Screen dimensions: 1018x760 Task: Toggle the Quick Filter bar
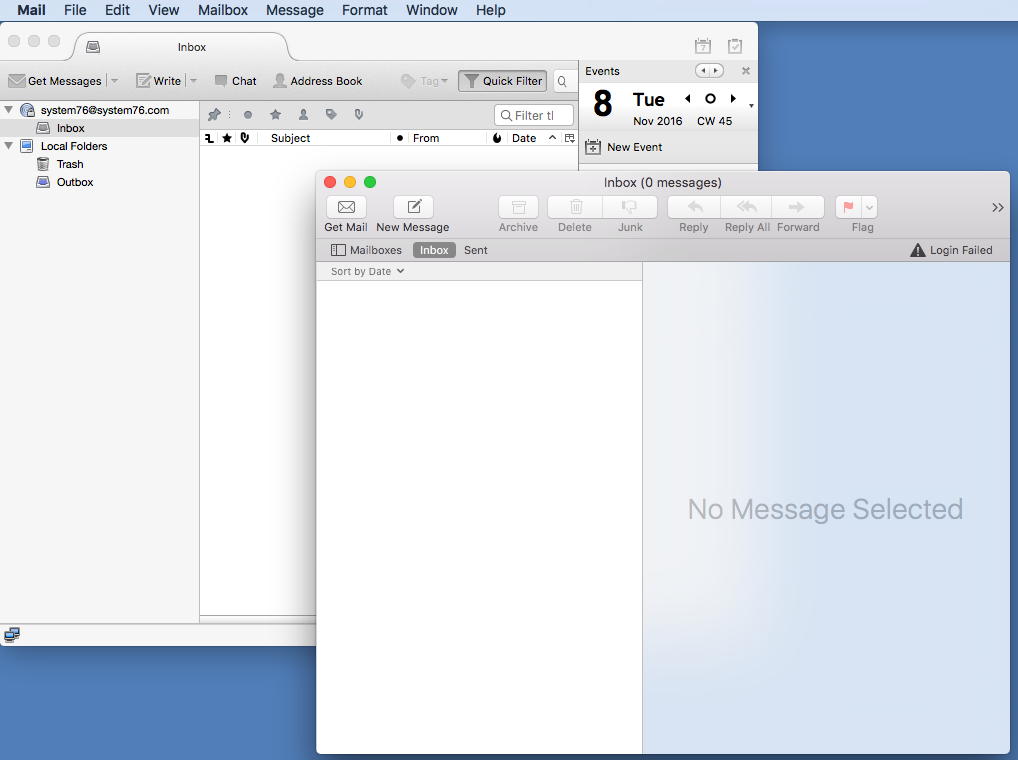pos(501,81)
